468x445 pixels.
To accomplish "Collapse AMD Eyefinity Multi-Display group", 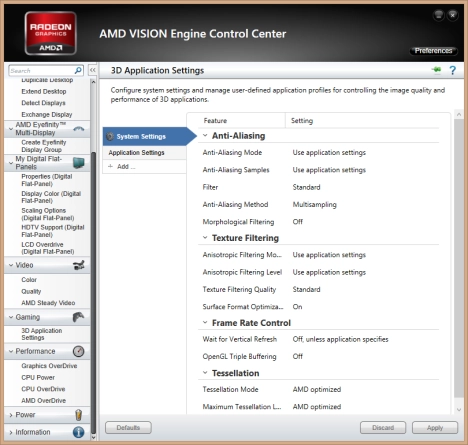I will pyautogui.click(x=11, y=128).
